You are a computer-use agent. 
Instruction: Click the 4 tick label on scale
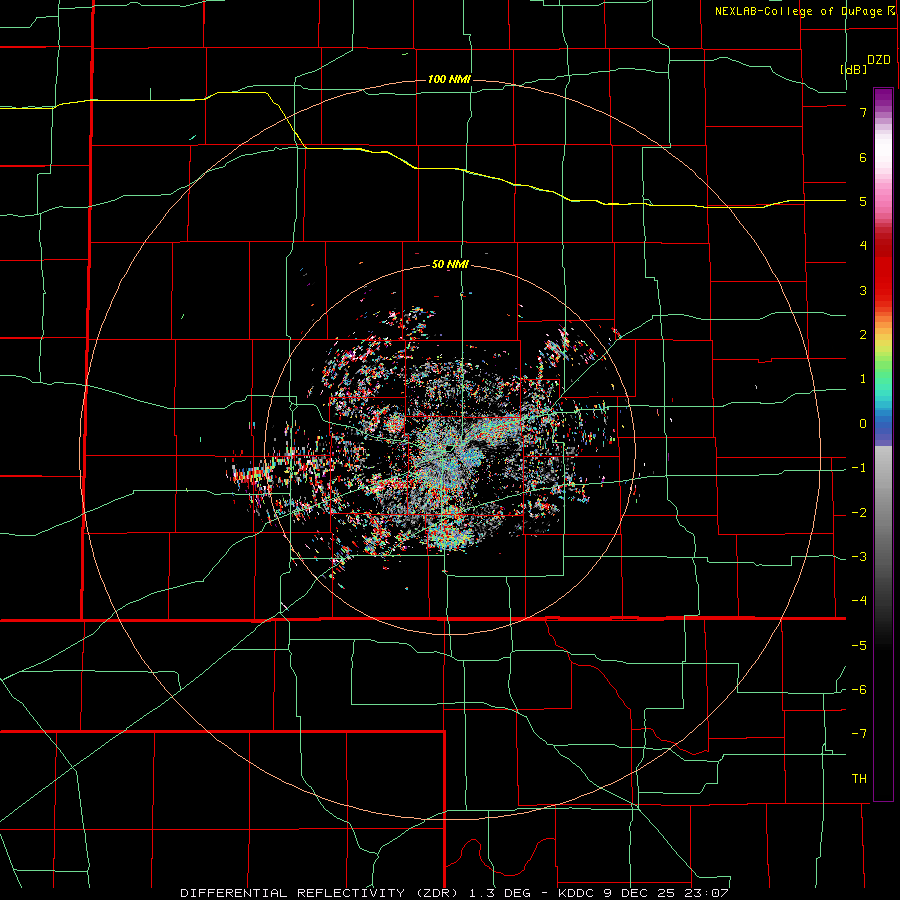(863, 246)
